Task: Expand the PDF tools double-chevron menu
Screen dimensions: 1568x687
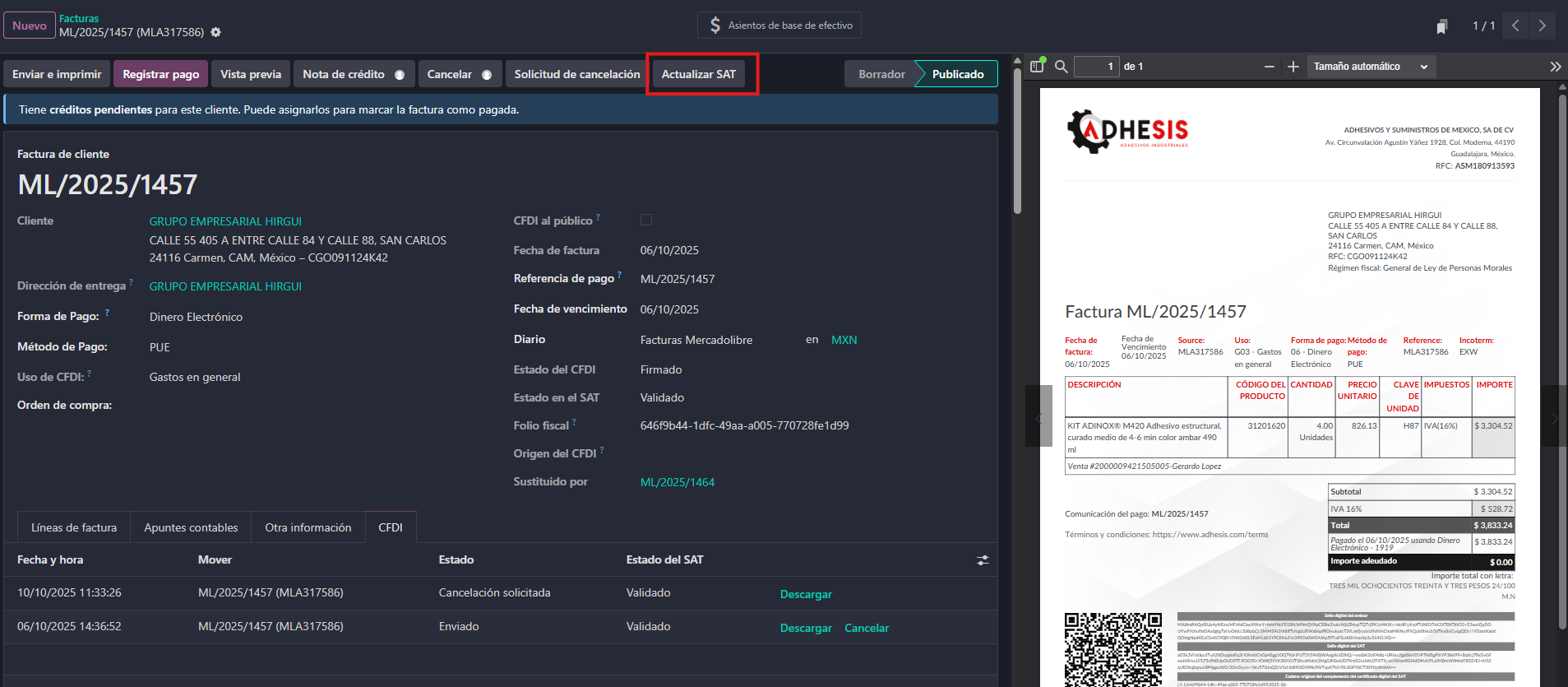Action: click(1555, 67)
